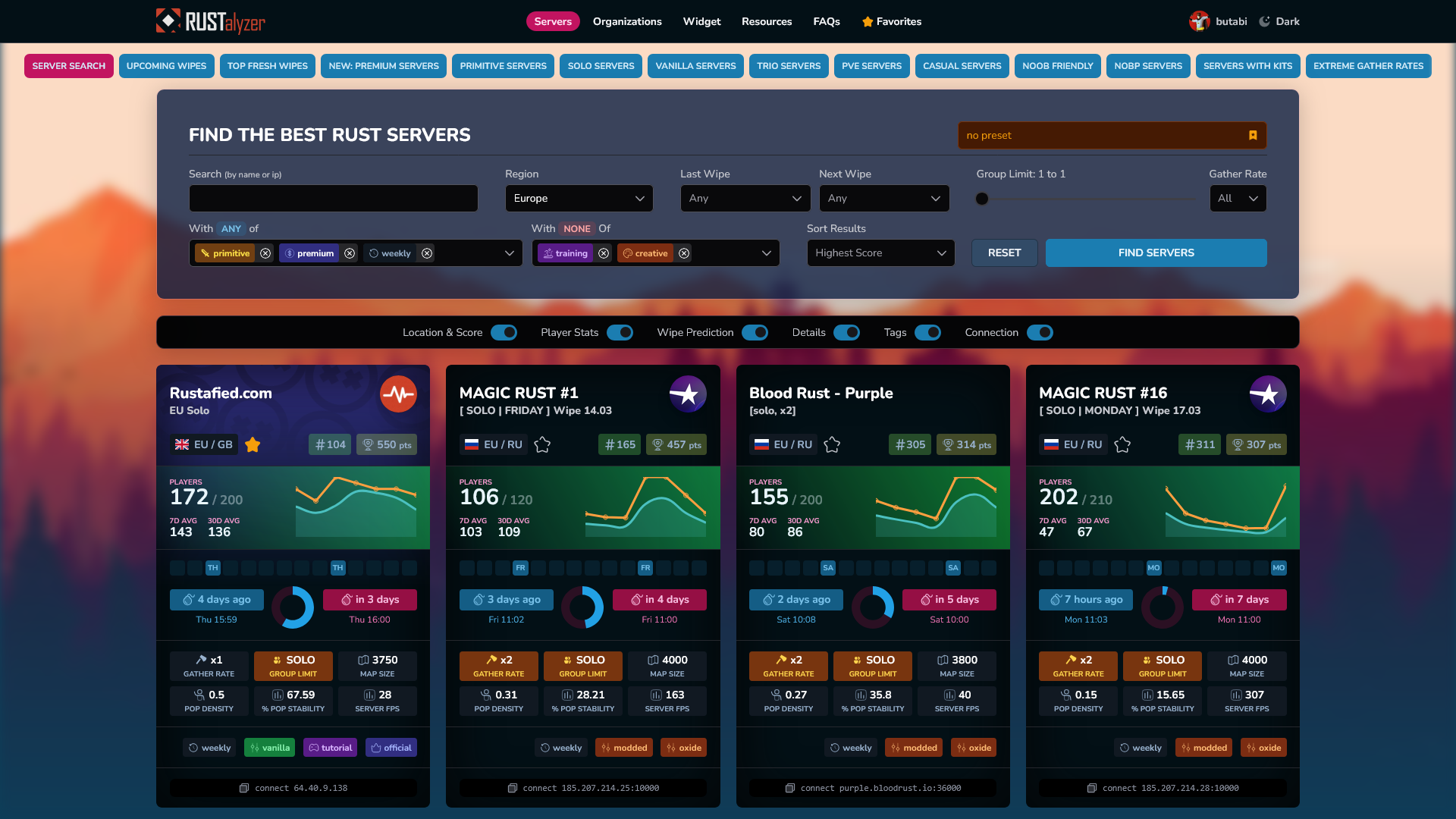Image resolution: width=1456 pixels, height=819 pixels.
Task: Click the Group Limit slider handle
Action: click(982, 199)
